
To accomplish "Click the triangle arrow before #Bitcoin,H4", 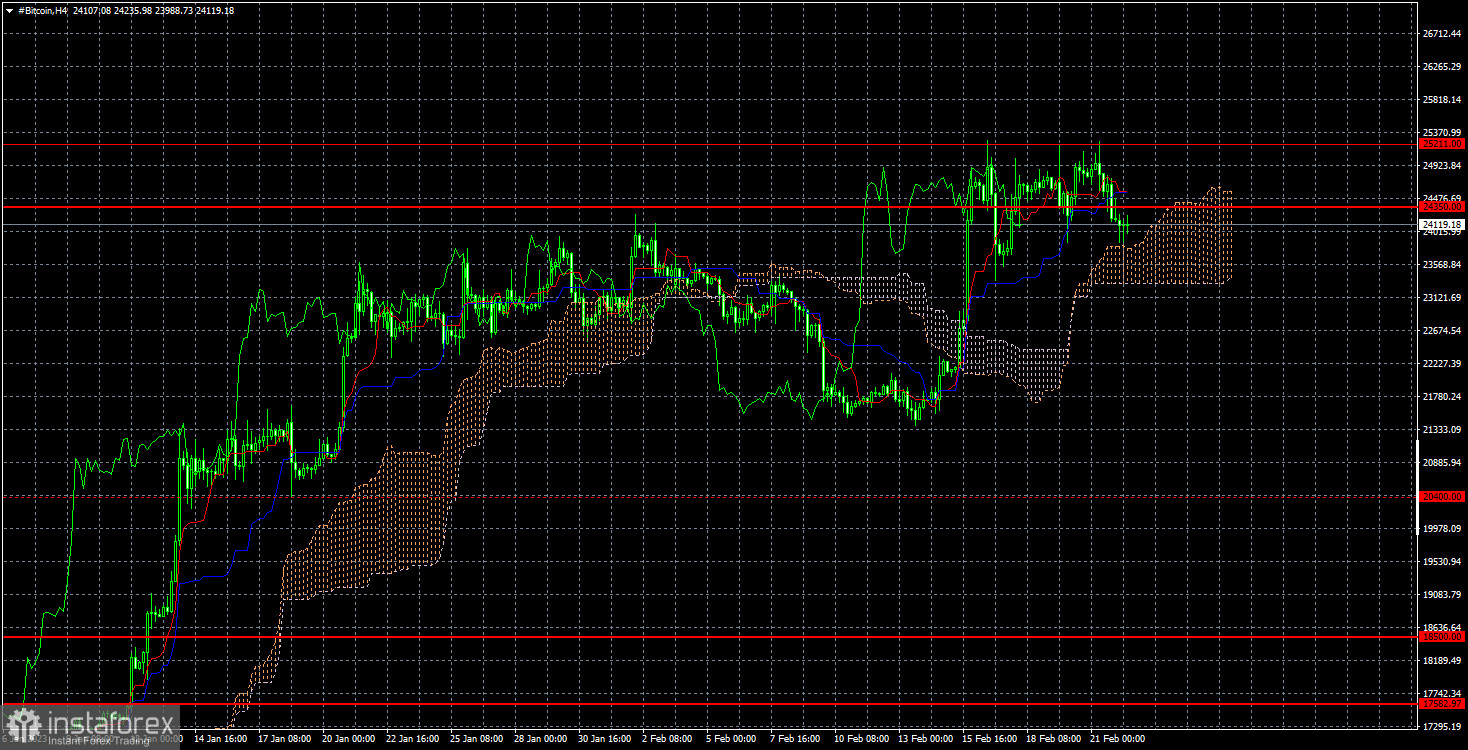I will 9,10.
